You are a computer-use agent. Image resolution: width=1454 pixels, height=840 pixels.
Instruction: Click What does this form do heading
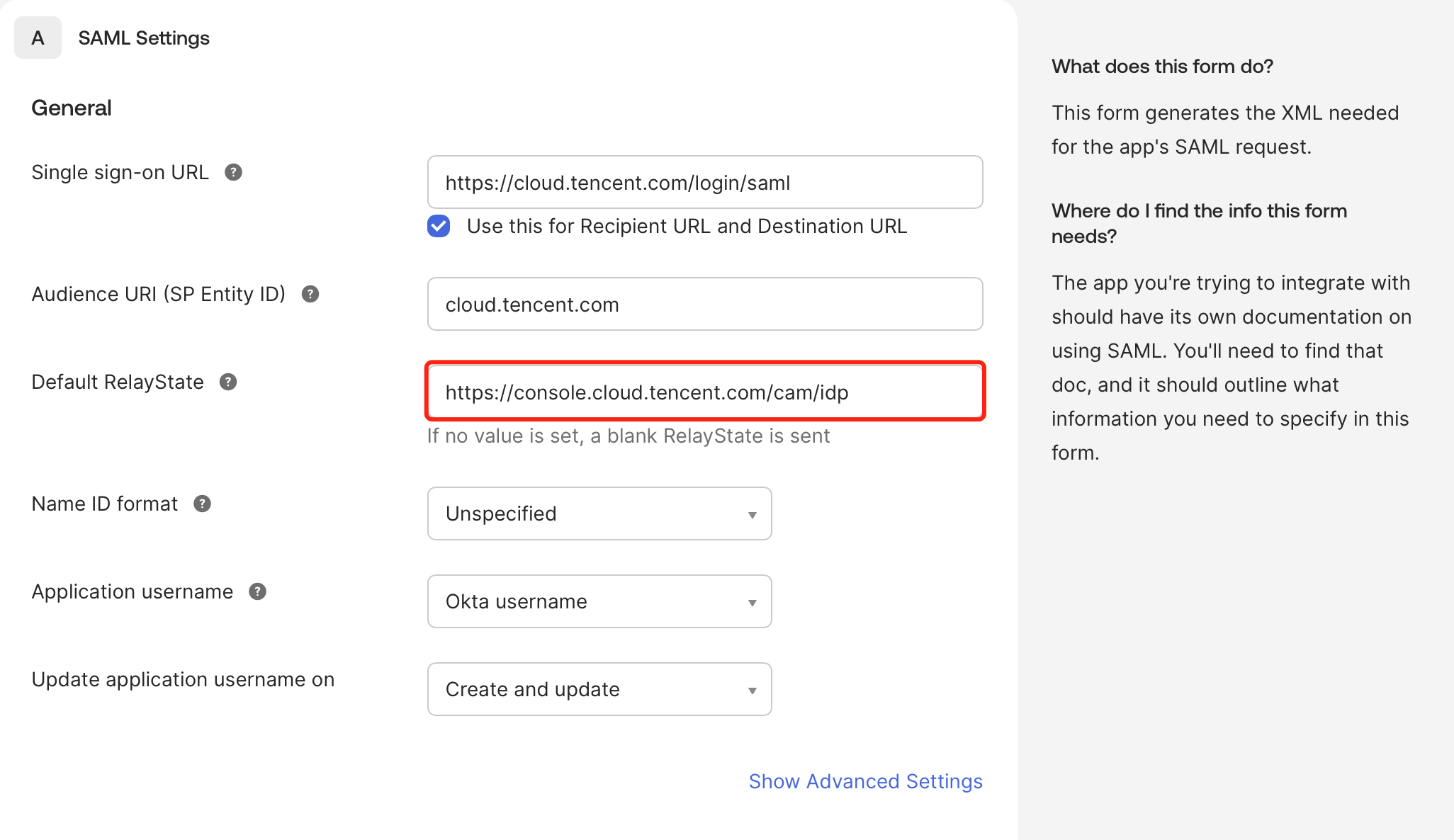(x=1162, y=66)
